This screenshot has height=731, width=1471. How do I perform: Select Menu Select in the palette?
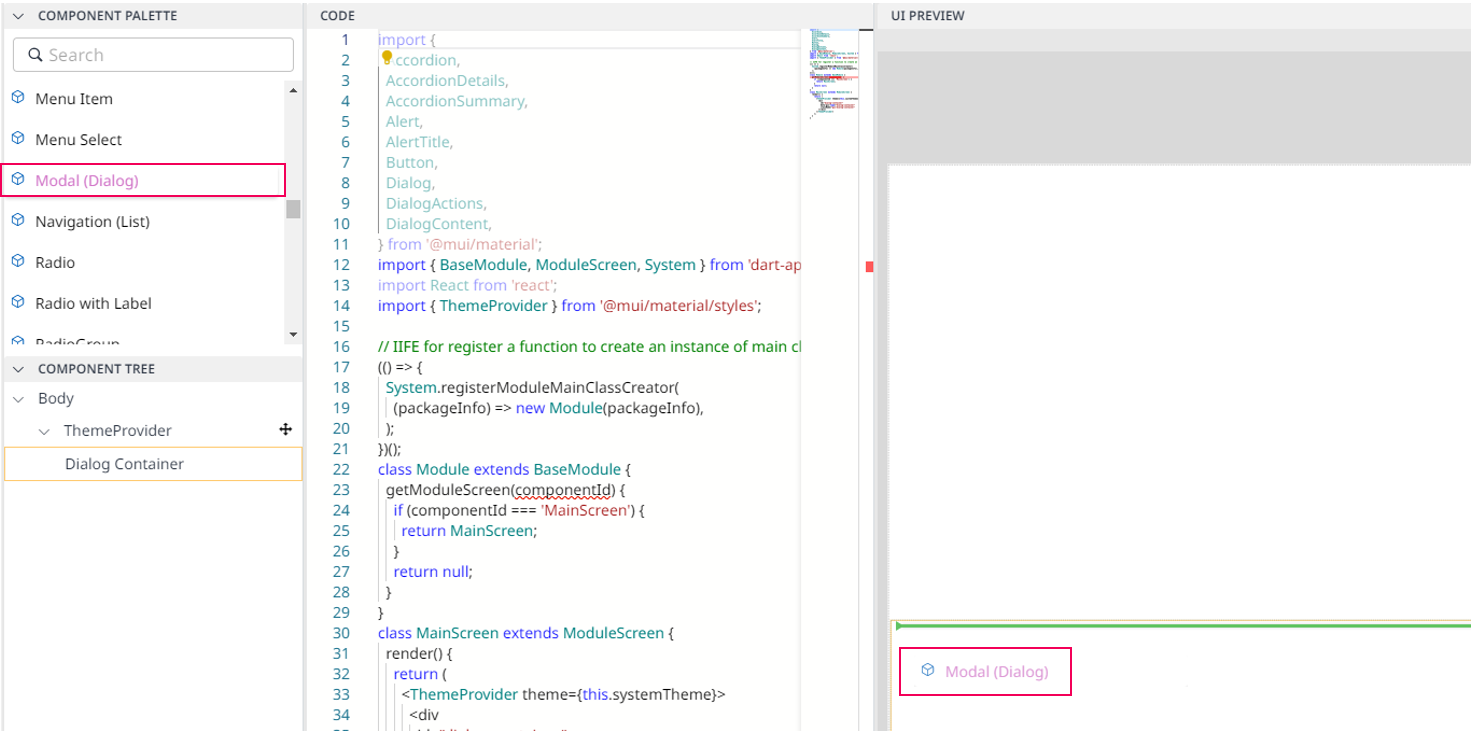pyautogui.click(x=78, y=140)
